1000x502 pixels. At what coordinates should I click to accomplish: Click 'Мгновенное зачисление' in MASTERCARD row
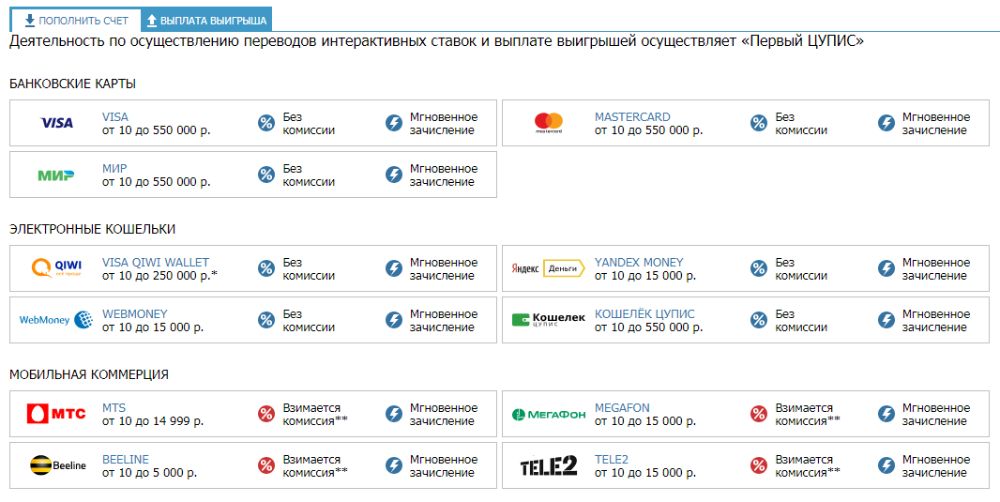936,124
